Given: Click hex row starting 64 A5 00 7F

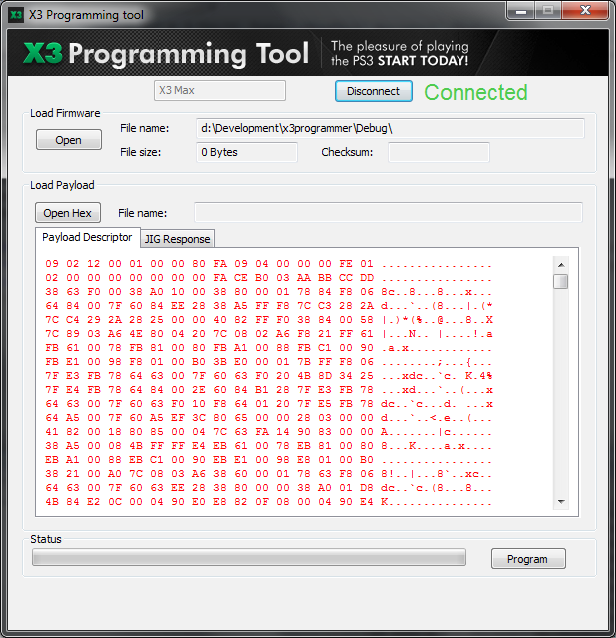Looking at the screenshot, I should point(269,418).
